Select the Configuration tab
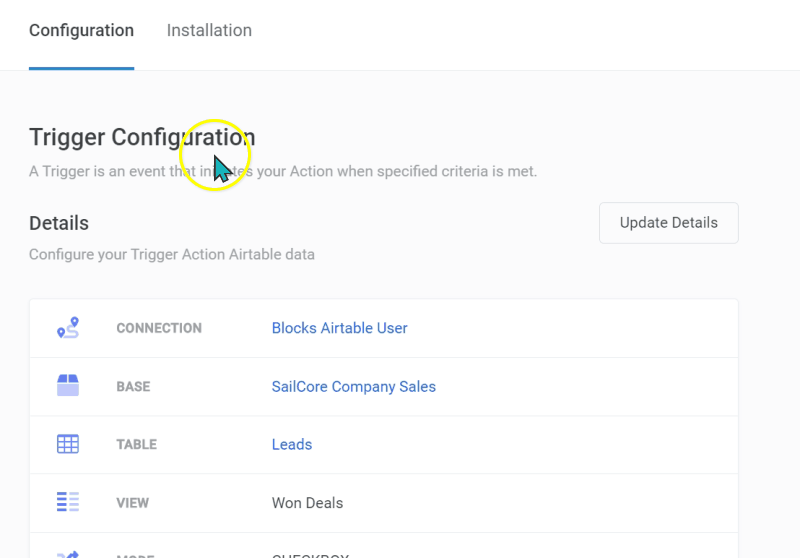 coord(81,30)
